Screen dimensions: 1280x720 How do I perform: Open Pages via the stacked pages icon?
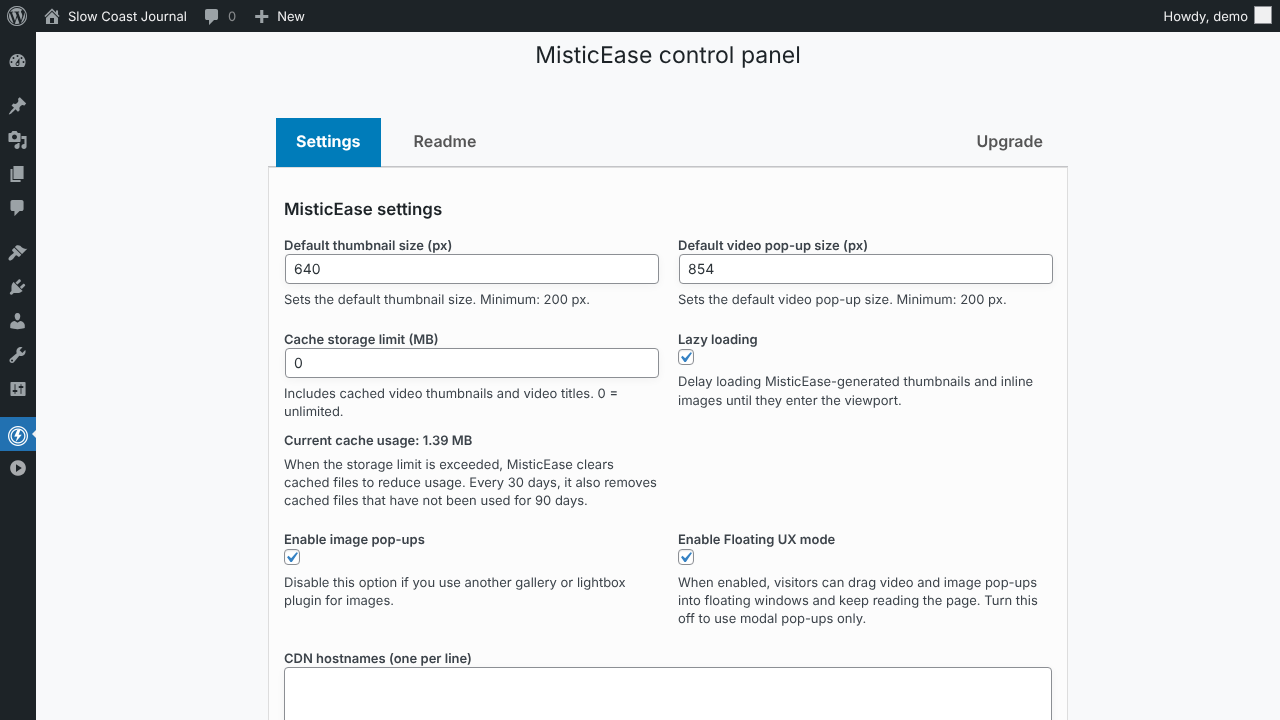(17, 174)
